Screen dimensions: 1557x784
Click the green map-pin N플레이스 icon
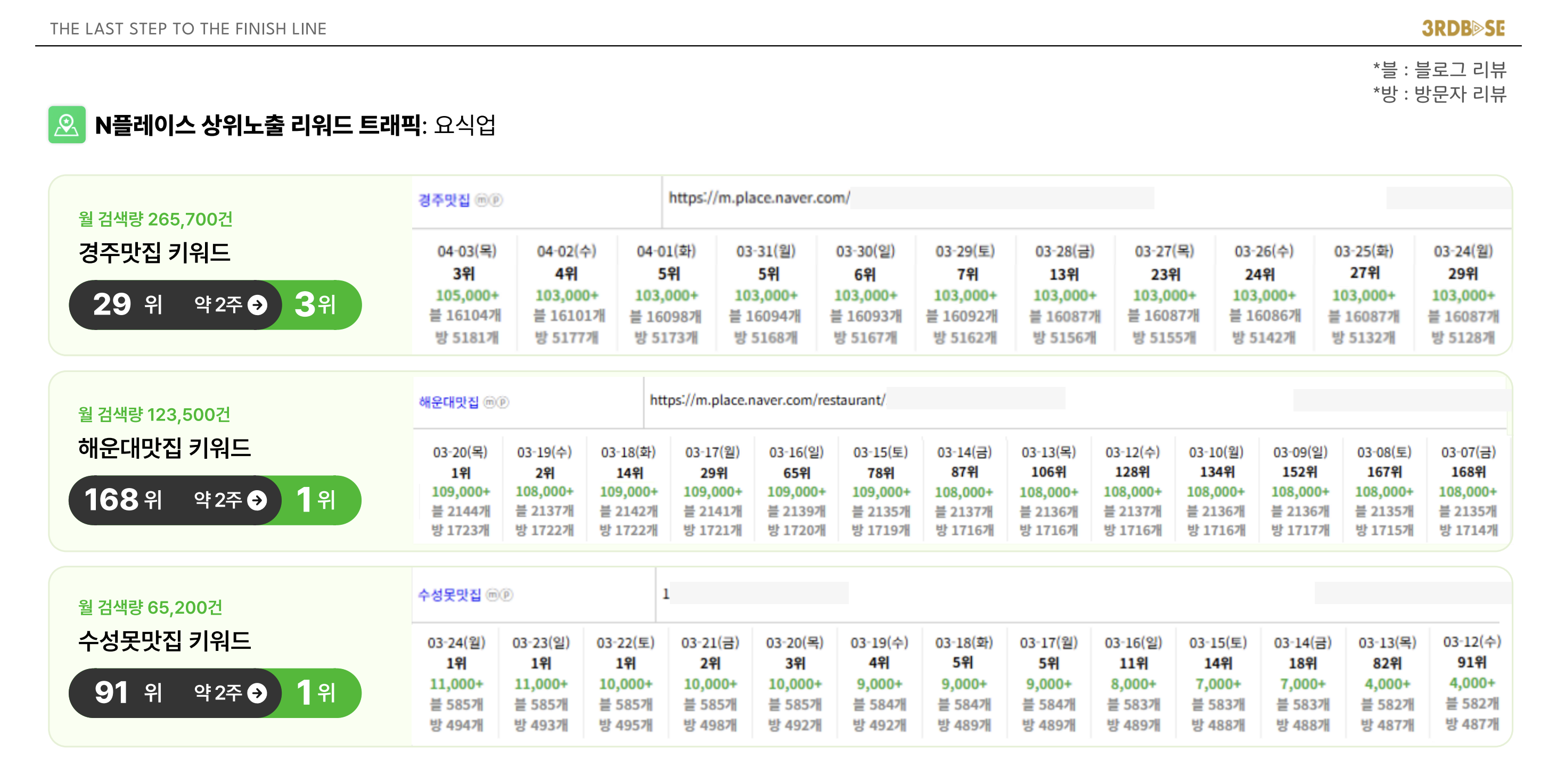pos(67,125)
